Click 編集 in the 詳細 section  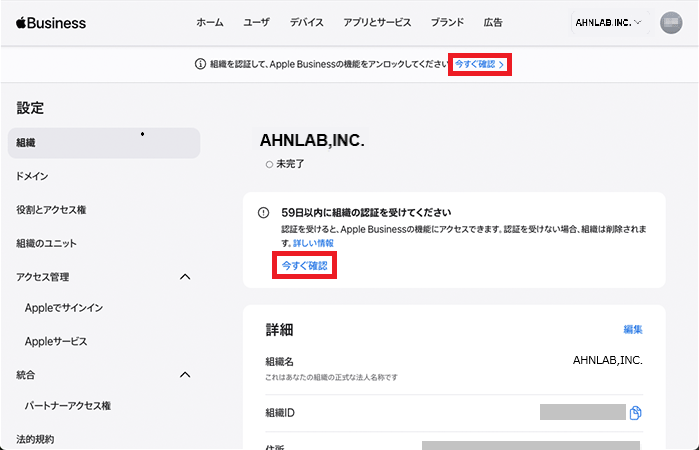[633, 330]
